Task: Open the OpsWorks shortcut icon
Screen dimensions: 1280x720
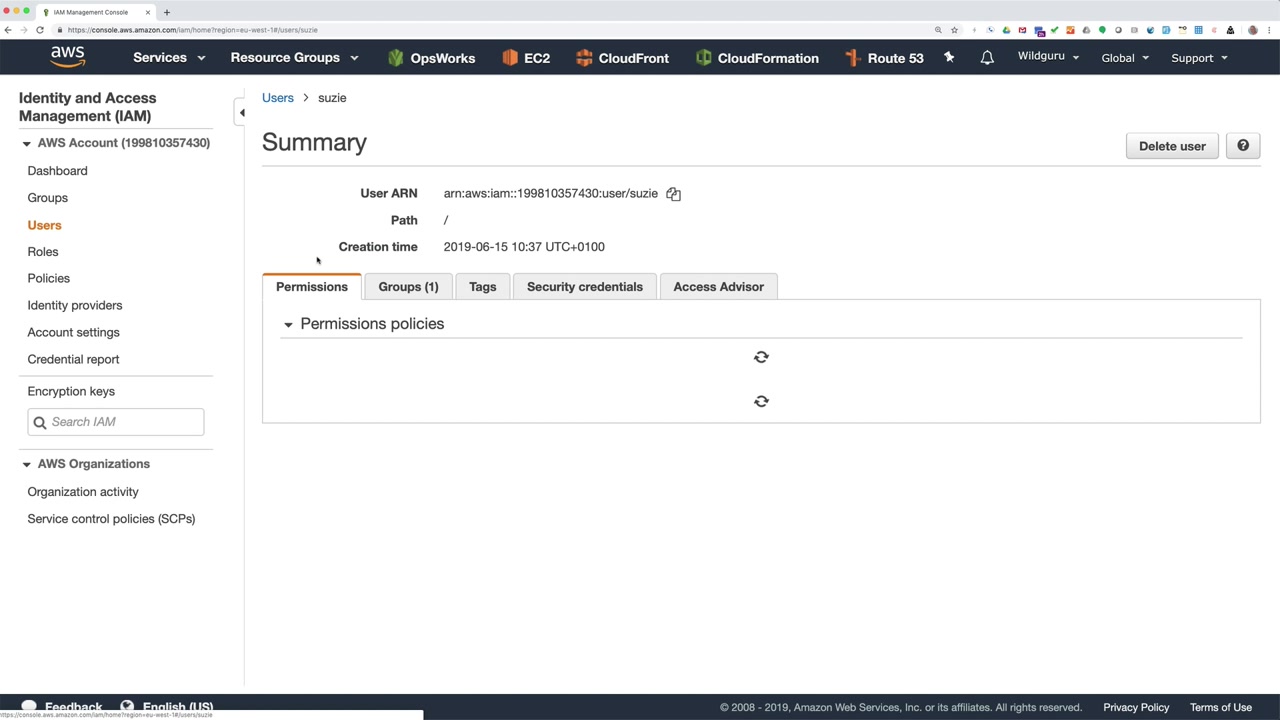Action: [396, 58]
